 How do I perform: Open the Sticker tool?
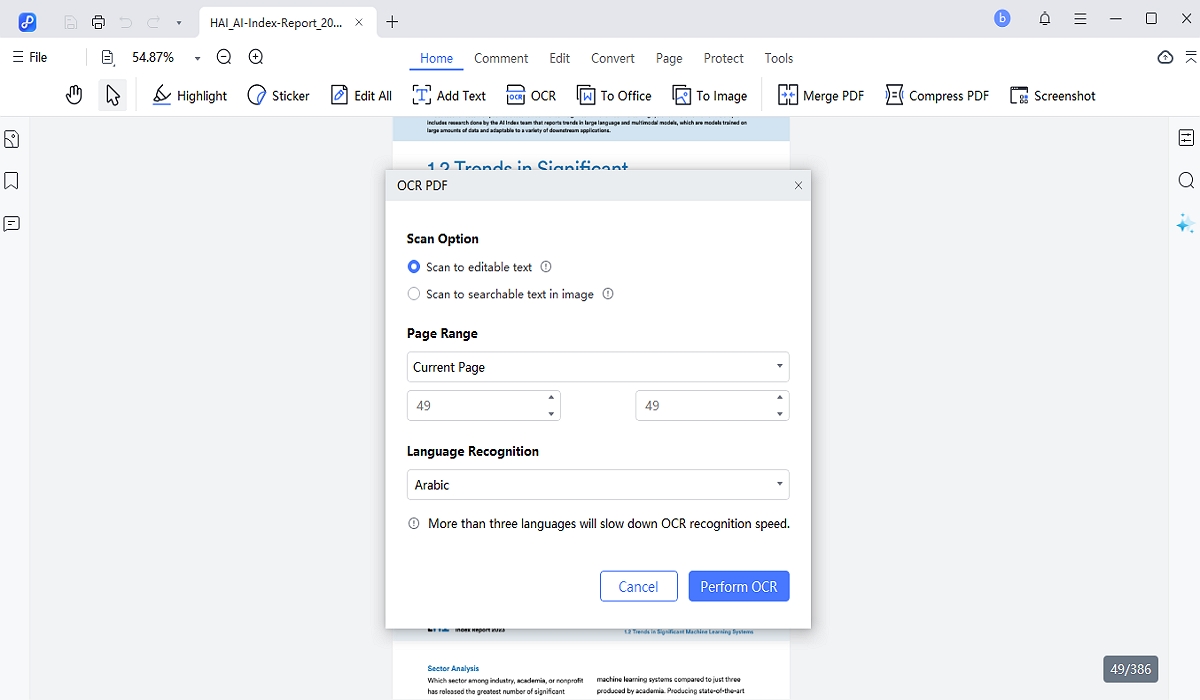[x=278, y=95]
